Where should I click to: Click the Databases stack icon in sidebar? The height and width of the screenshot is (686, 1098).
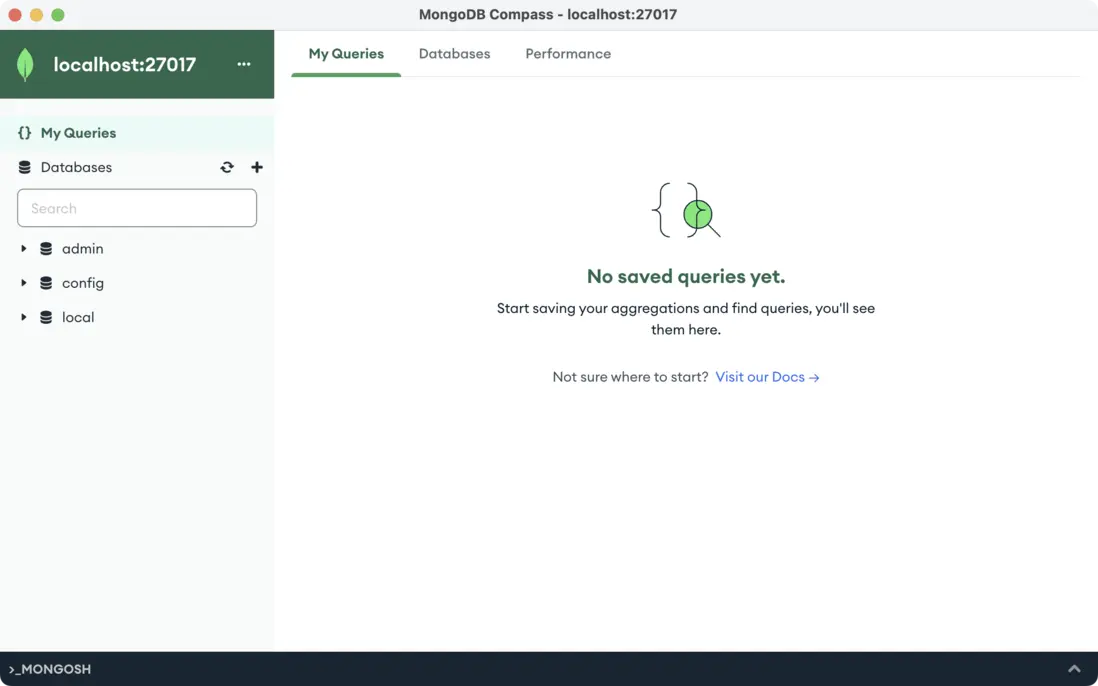click(25, 167)
